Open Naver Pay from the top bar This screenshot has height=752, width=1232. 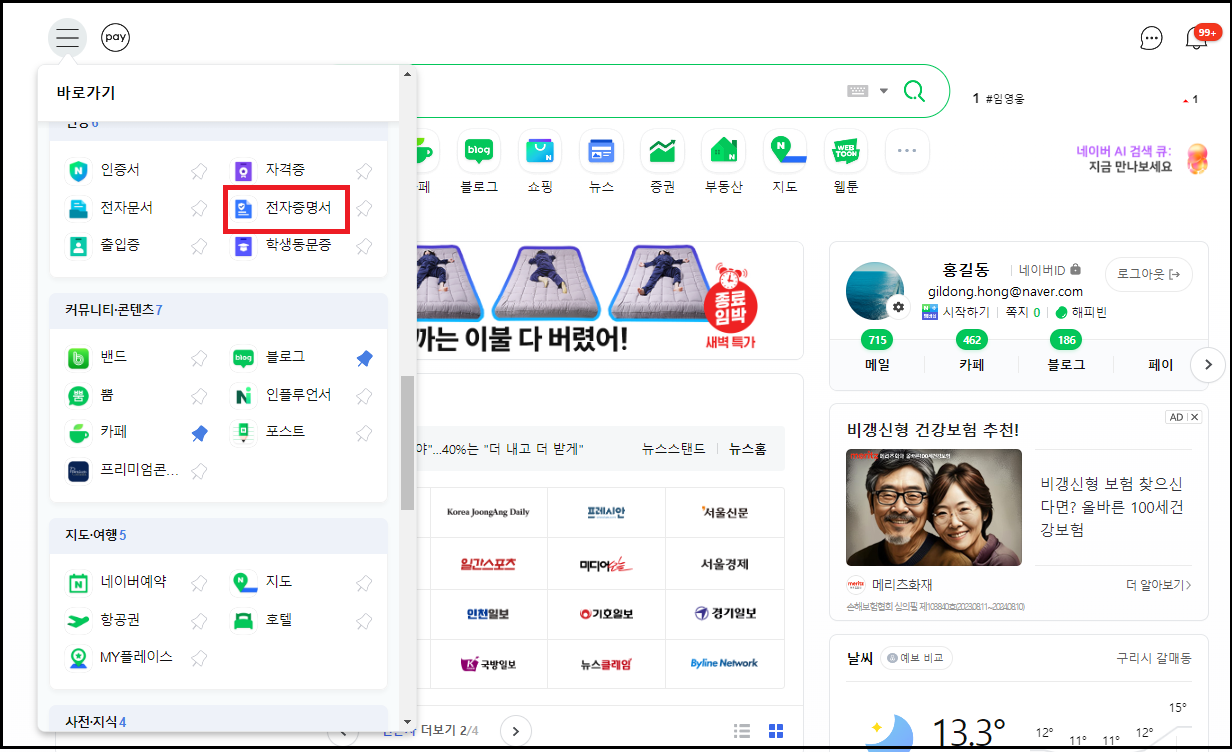pyautogui.click(x=115, y=37)
